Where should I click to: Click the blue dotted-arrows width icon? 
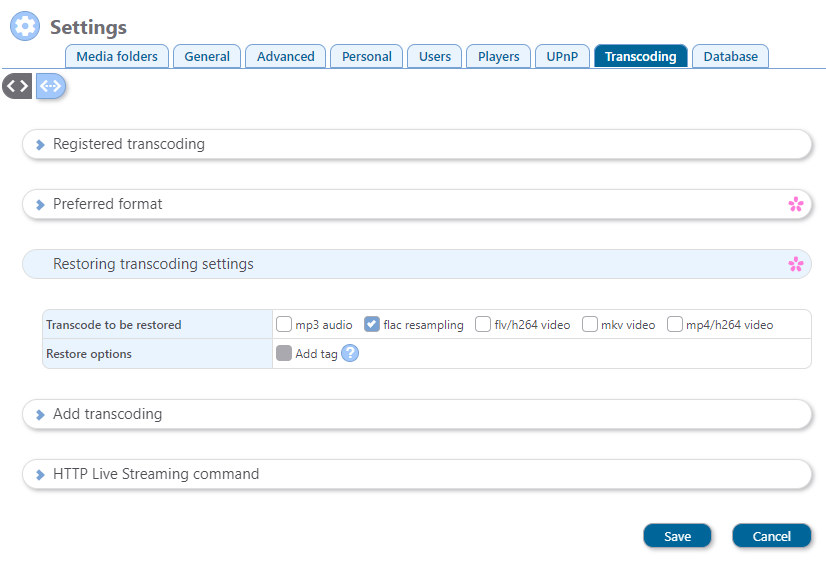(51, 86)
